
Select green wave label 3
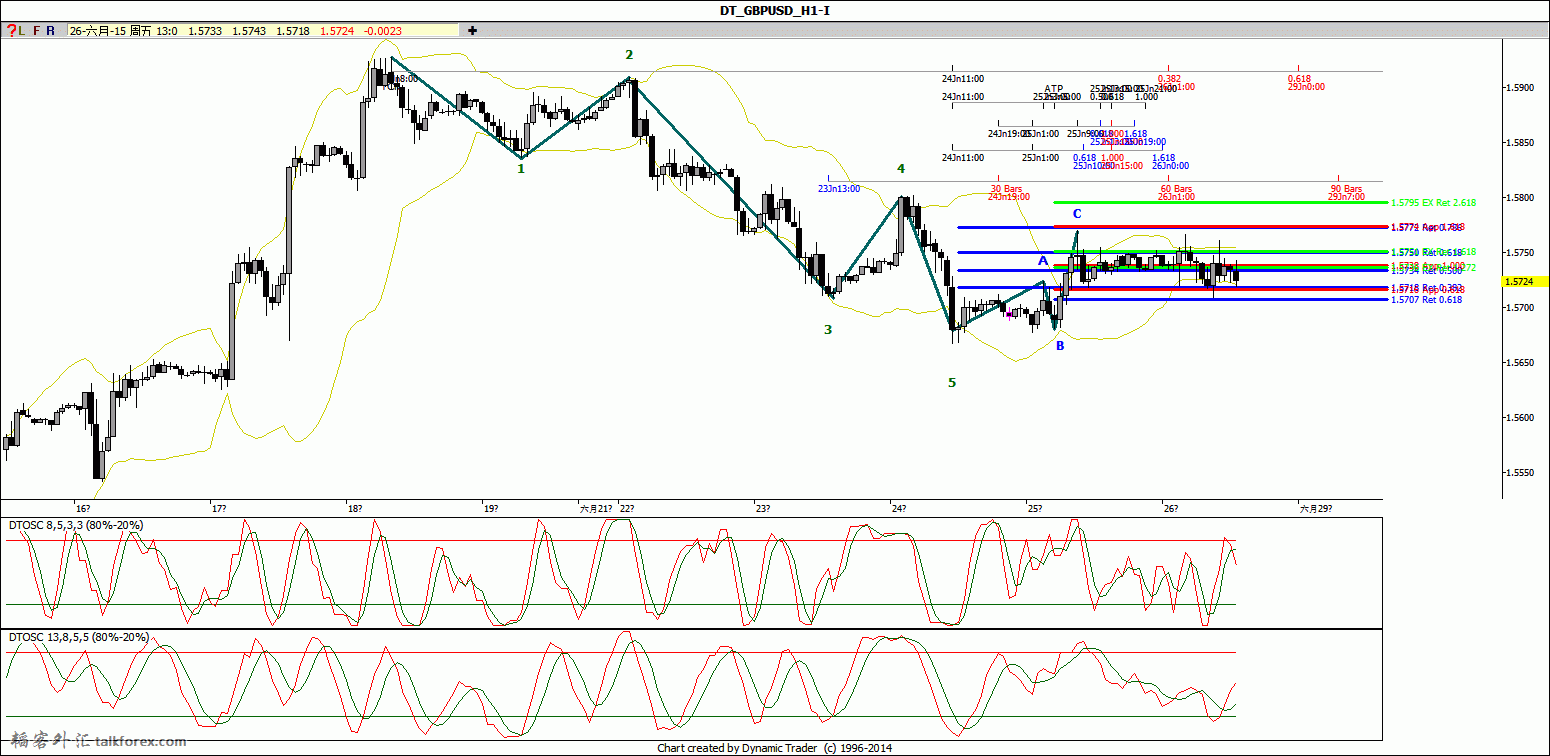click(828, 329)
